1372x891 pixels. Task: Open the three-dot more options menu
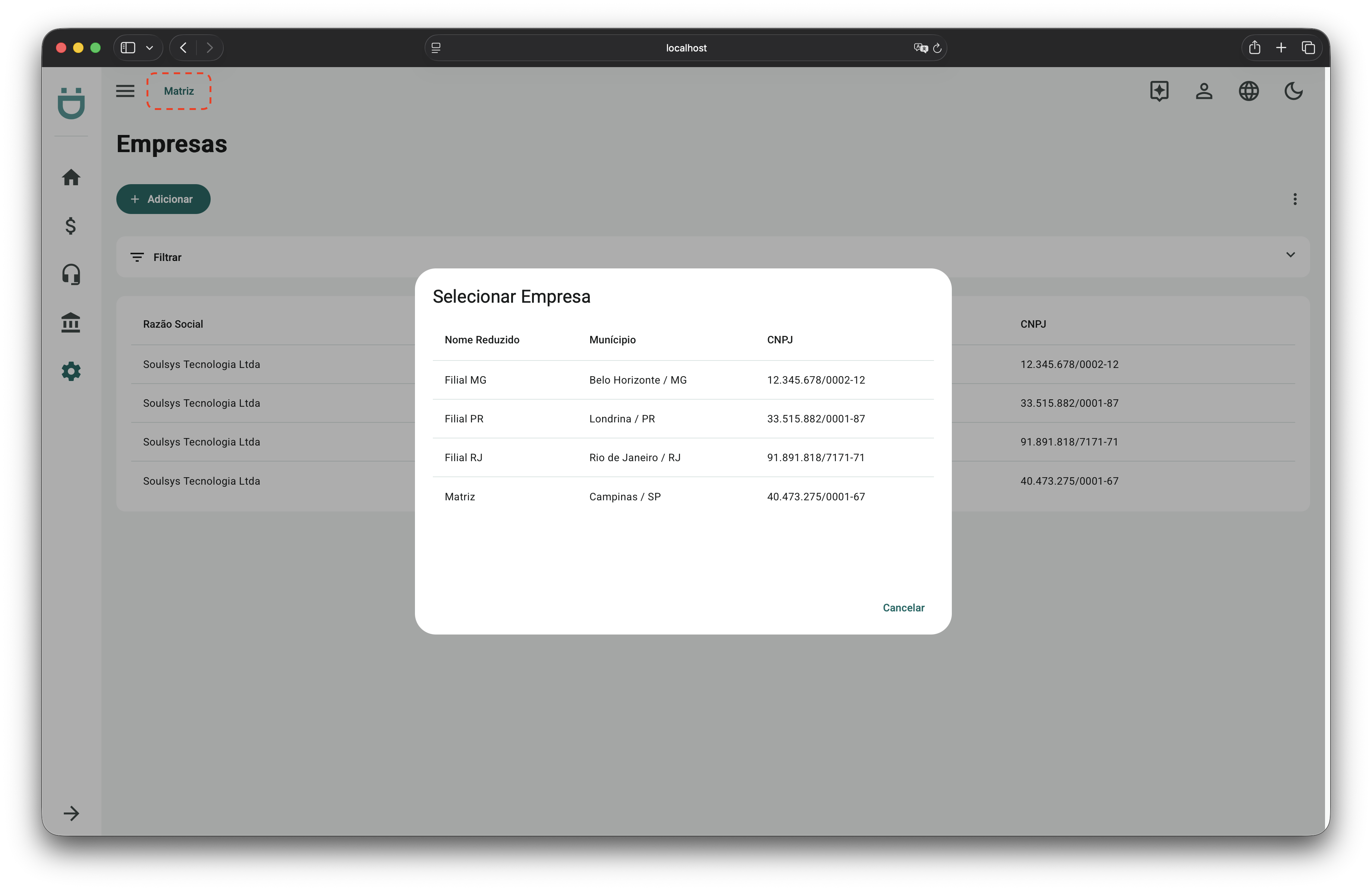[1295, 199]
